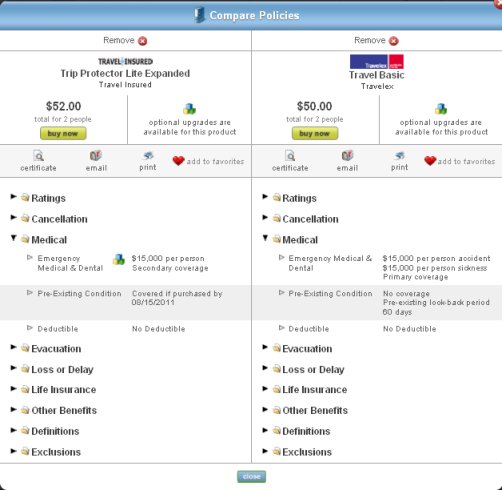Expand Deductible detail in Travel Insured column
Image resolution: width=502 pixels, height=490 pixels.
[x=30, y=328]
